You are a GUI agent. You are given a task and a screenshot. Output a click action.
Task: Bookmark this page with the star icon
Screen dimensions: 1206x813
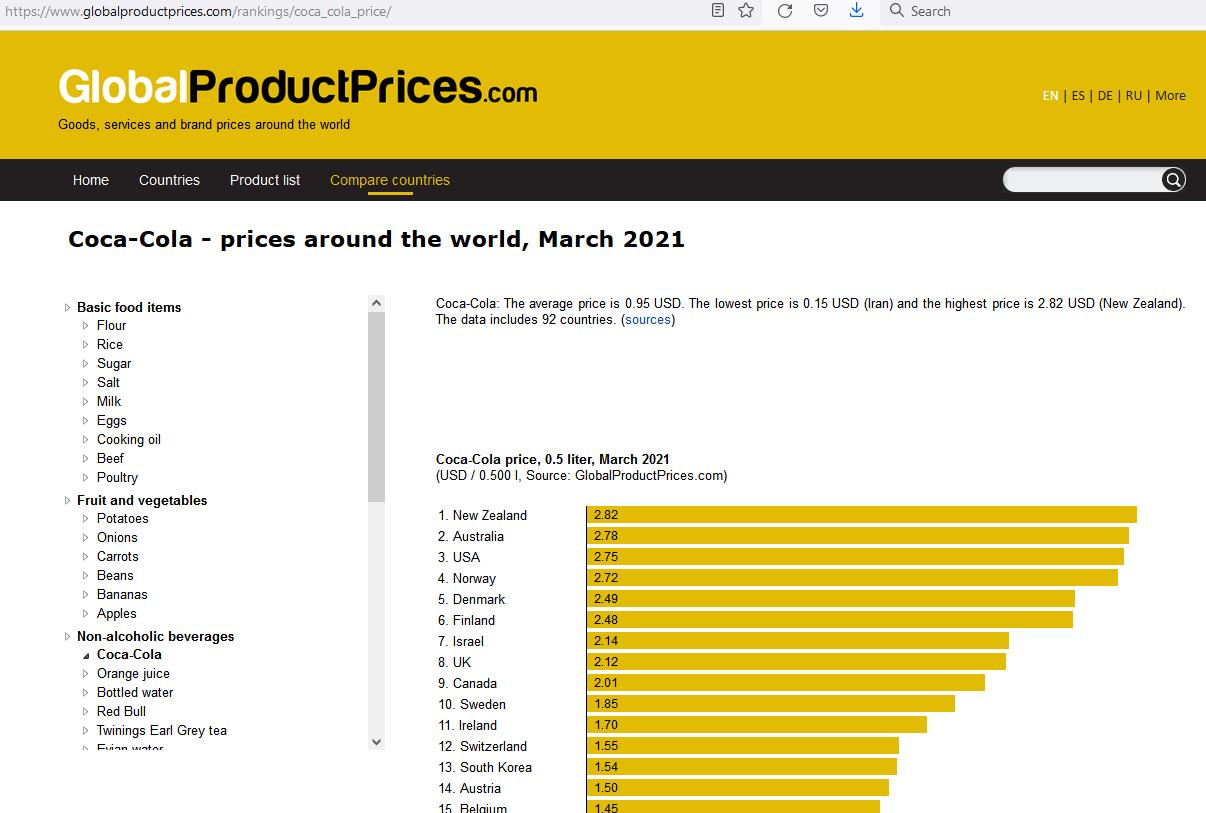point(746,11)
